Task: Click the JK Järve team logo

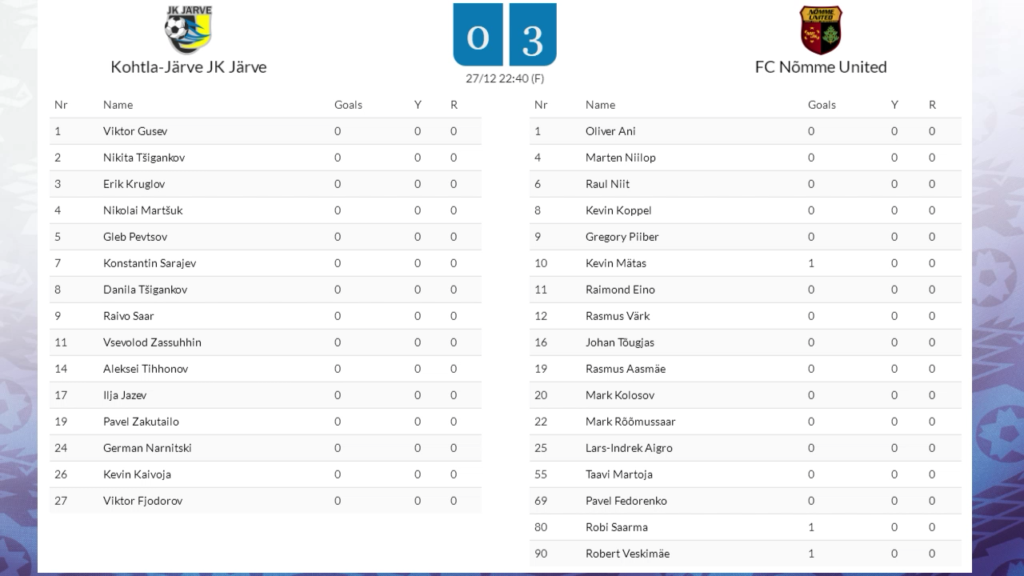Action: point(188,29)
